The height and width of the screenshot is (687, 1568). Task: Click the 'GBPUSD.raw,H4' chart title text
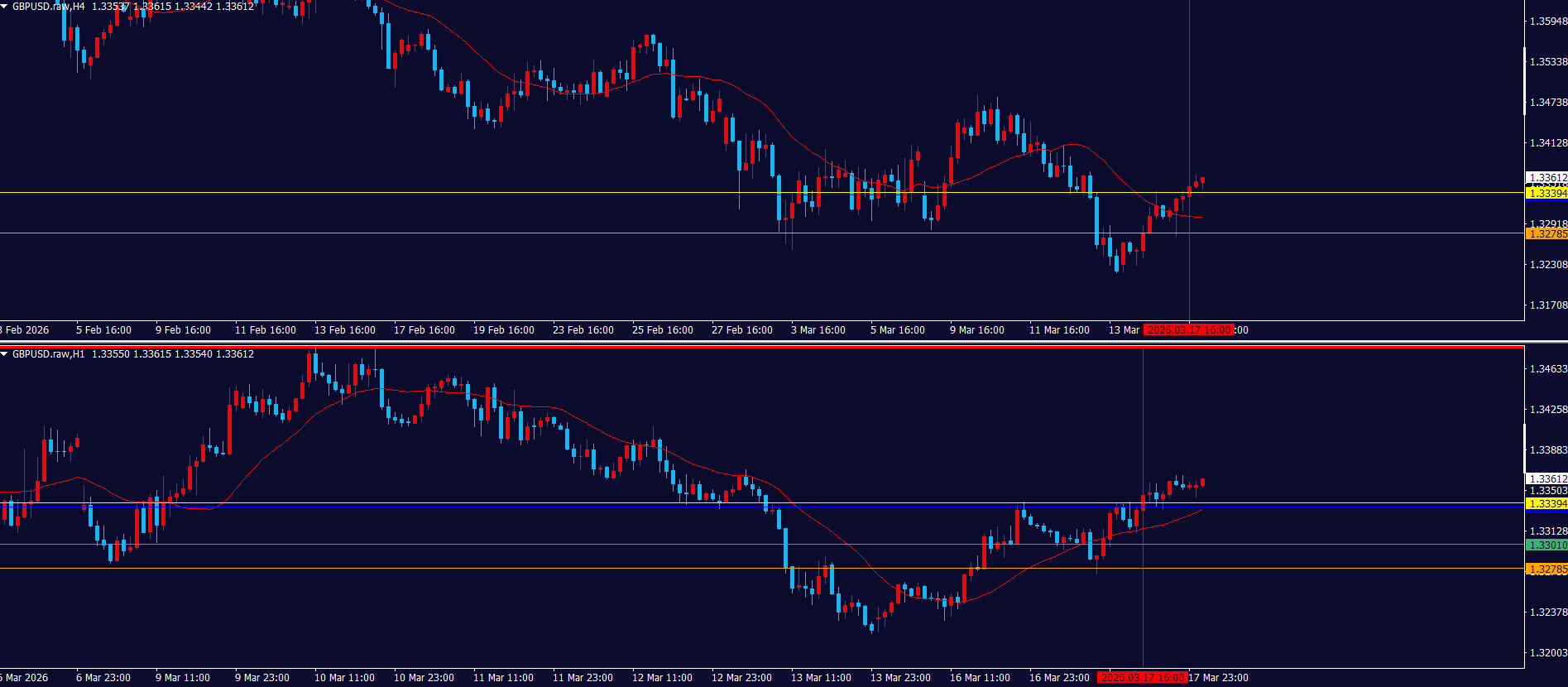point(48,7)
